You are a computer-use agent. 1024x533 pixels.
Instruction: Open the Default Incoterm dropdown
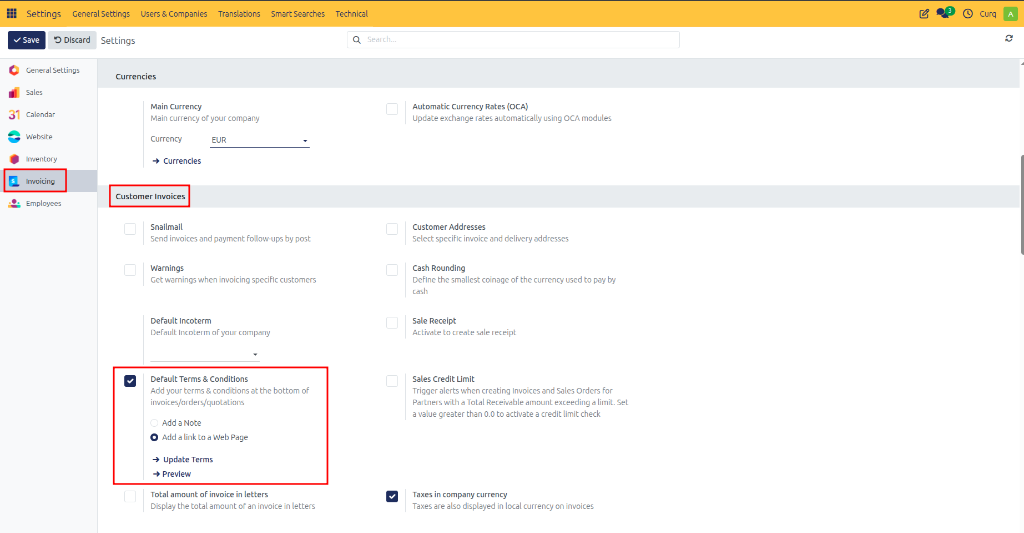click(x=205, y=355)
